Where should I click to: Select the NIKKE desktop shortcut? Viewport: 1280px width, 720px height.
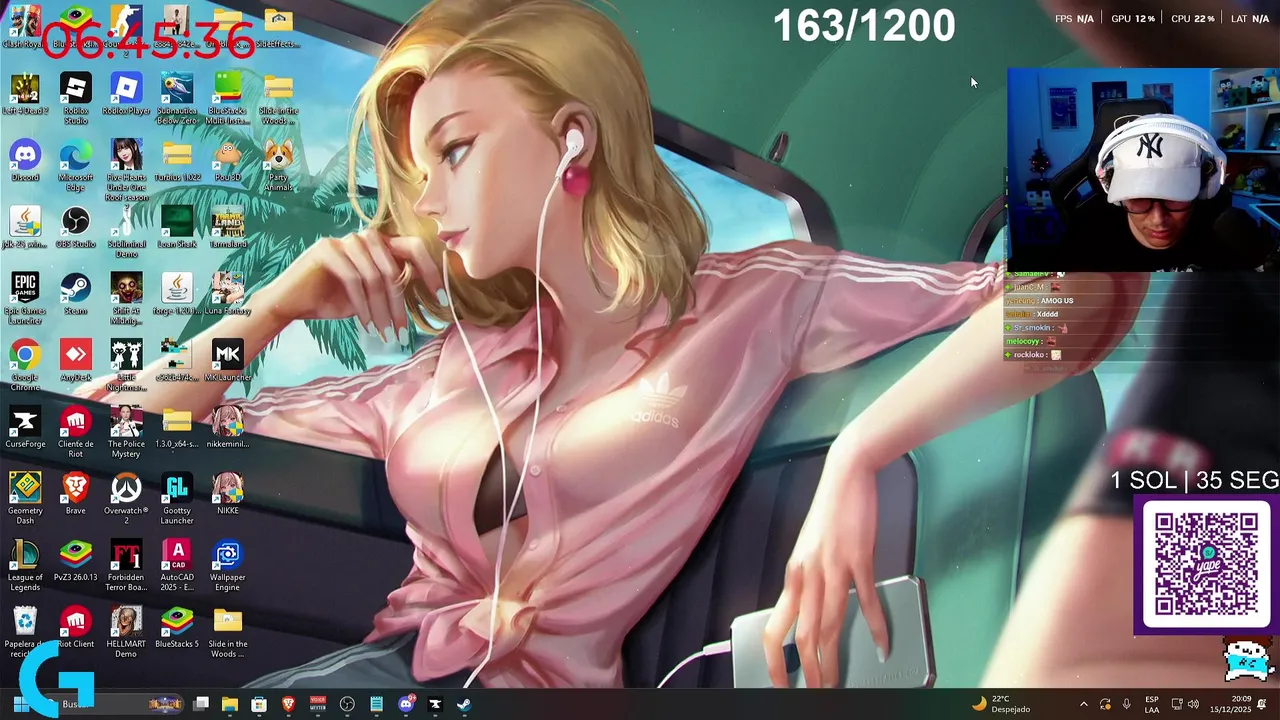pos(227,494)
